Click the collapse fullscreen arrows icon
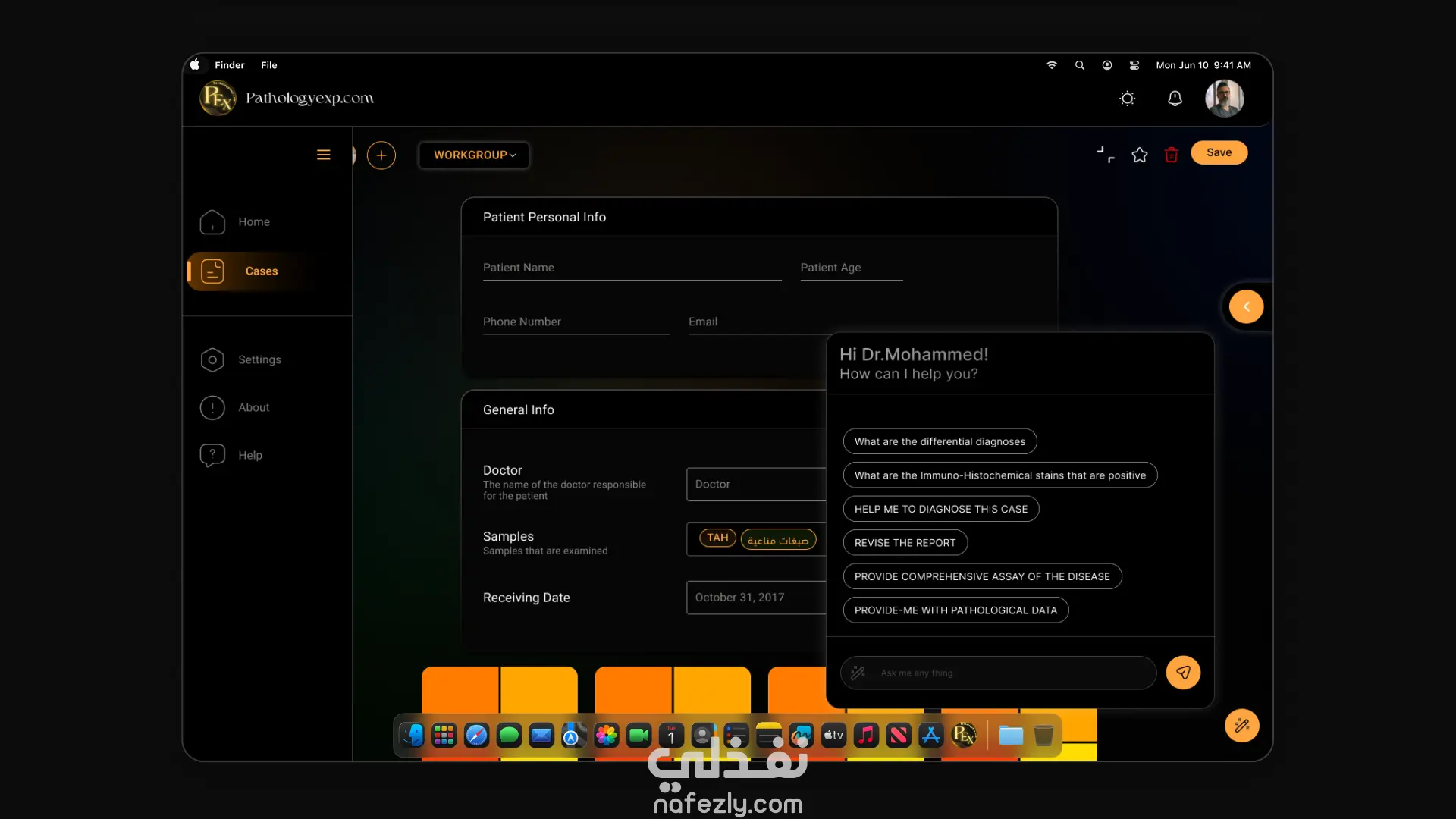Image resolution: width=1456 pixels, height=819 pixels. pos(1106,155)
